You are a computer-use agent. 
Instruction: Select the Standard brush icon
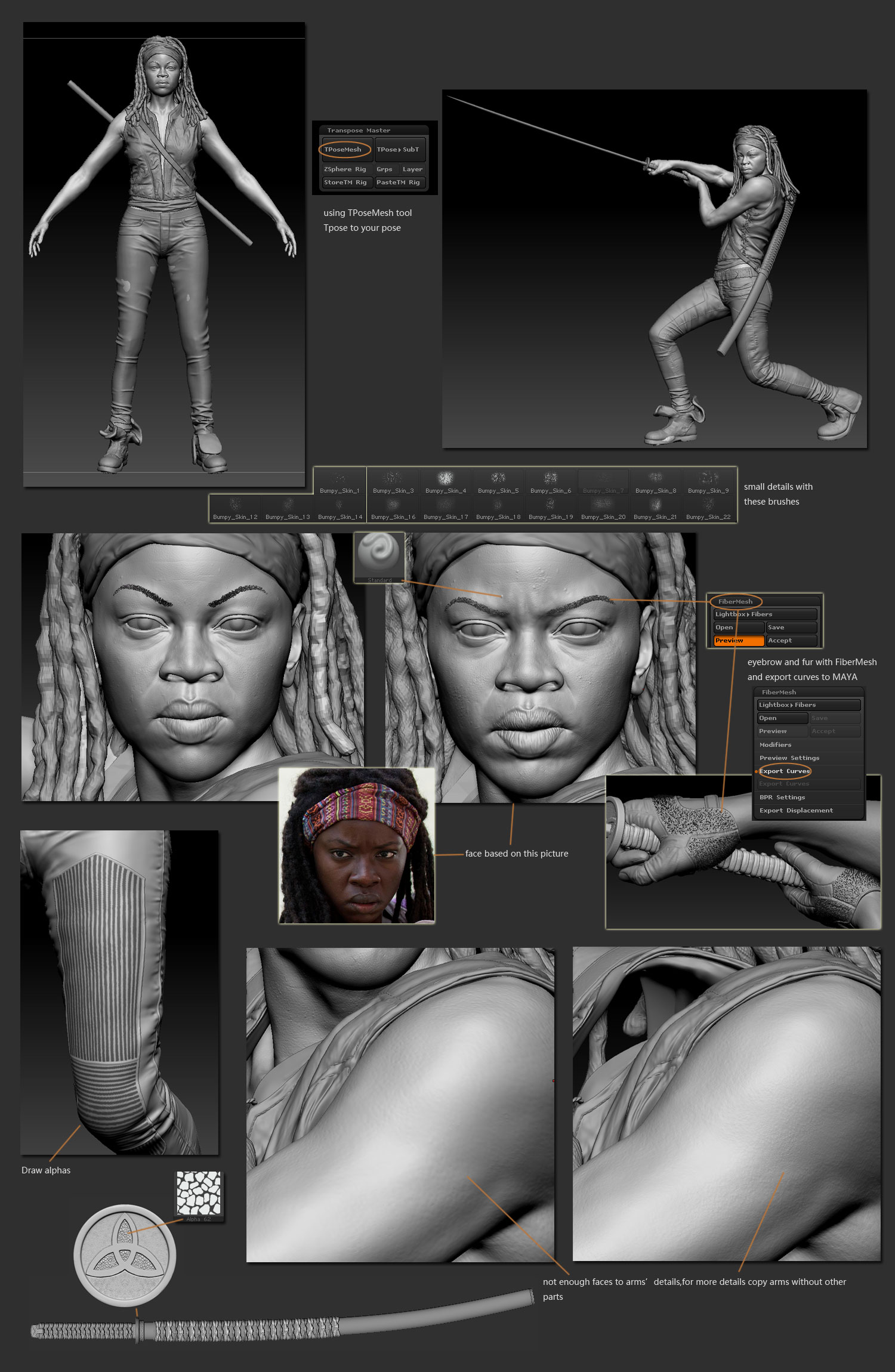[379, 558]
